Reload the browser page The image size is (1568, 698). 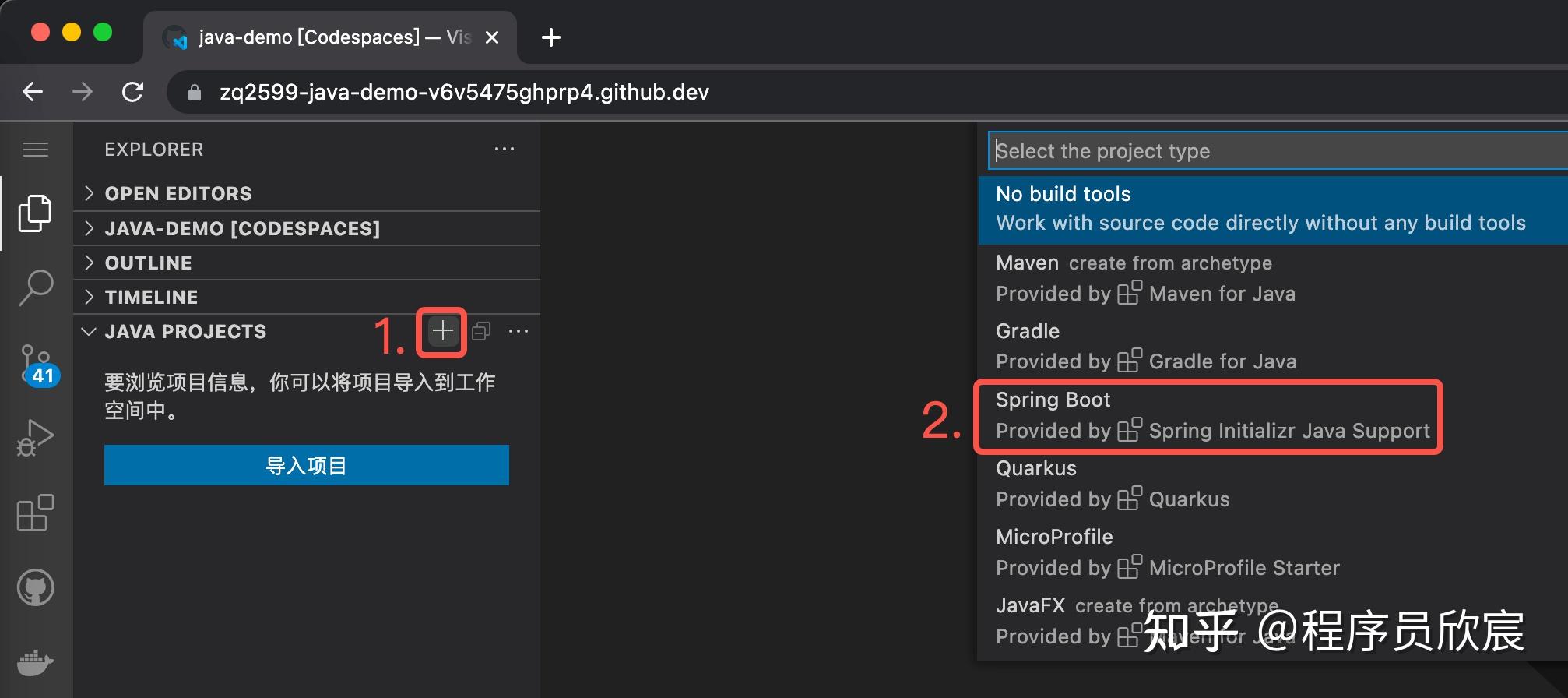point(133,92)
